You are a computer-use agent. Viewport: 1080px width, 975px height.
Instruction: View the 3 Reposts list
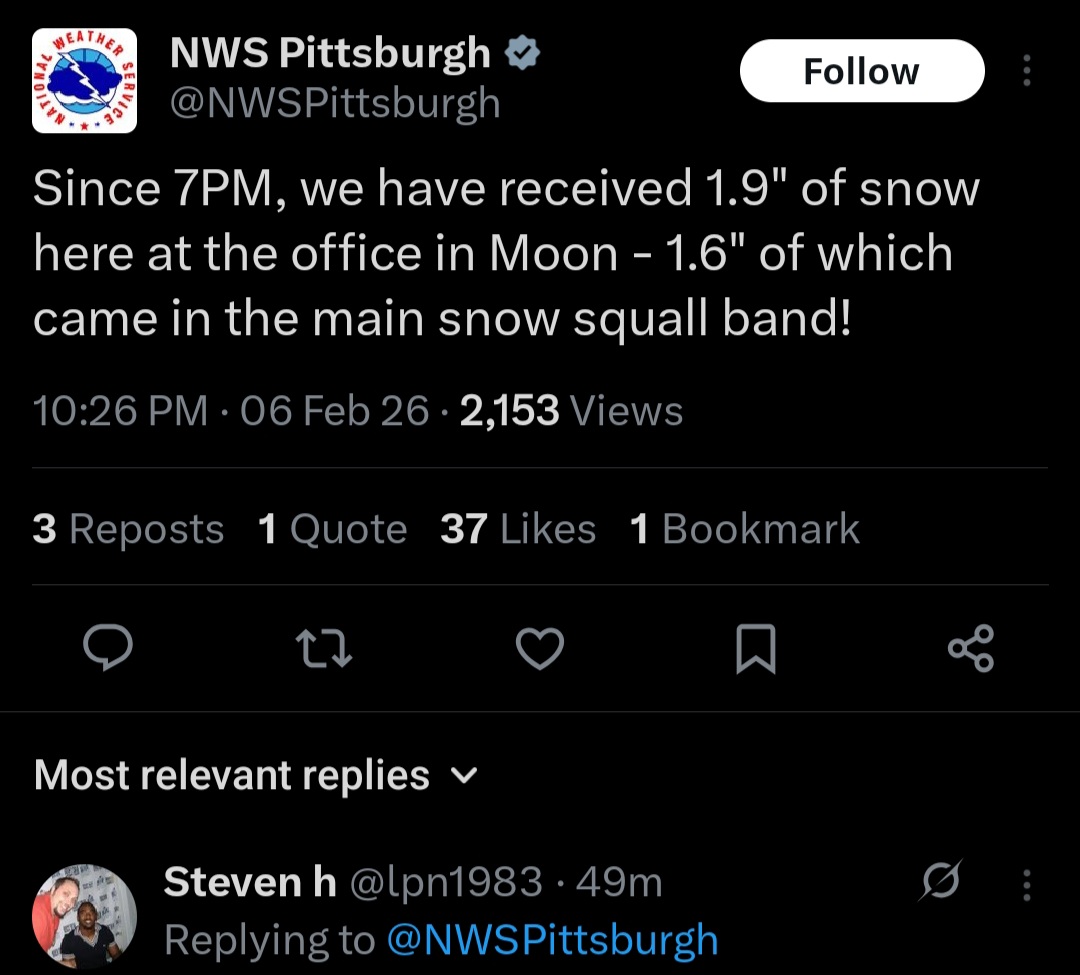pos(128,529)
